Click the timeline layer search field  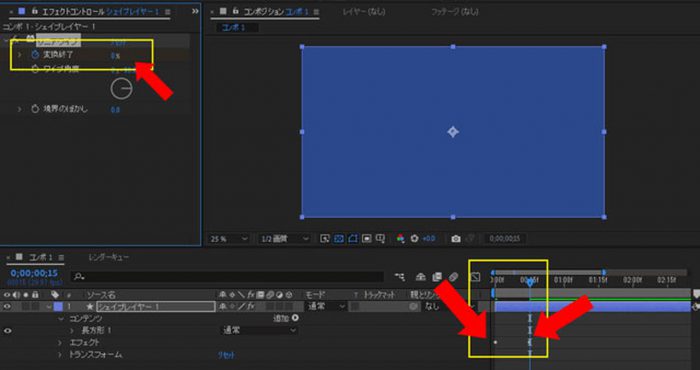[227, 277]
